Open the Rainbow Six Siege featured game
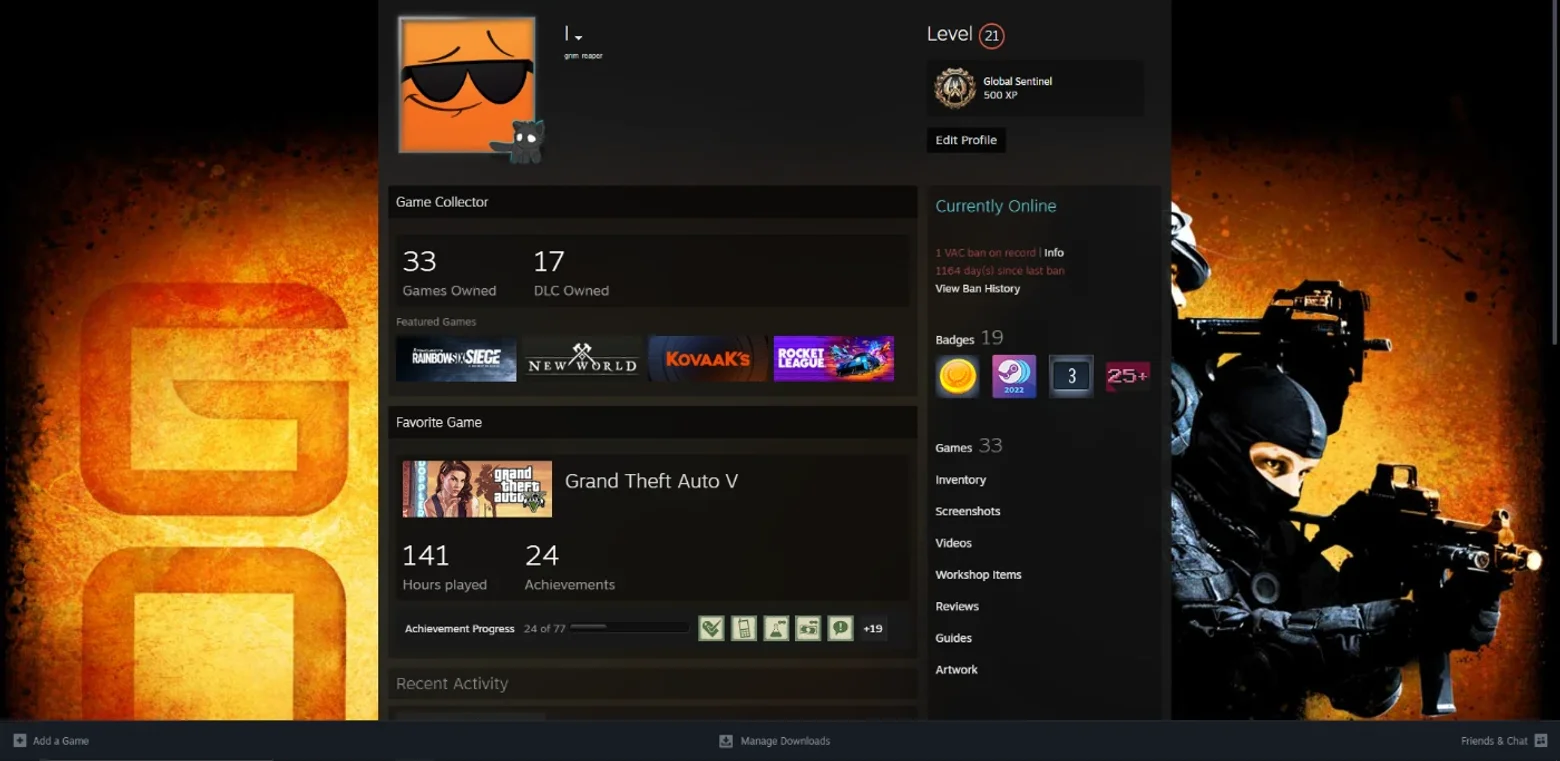The width and height of the screenshot is (1560, 761). pos(456,359)
